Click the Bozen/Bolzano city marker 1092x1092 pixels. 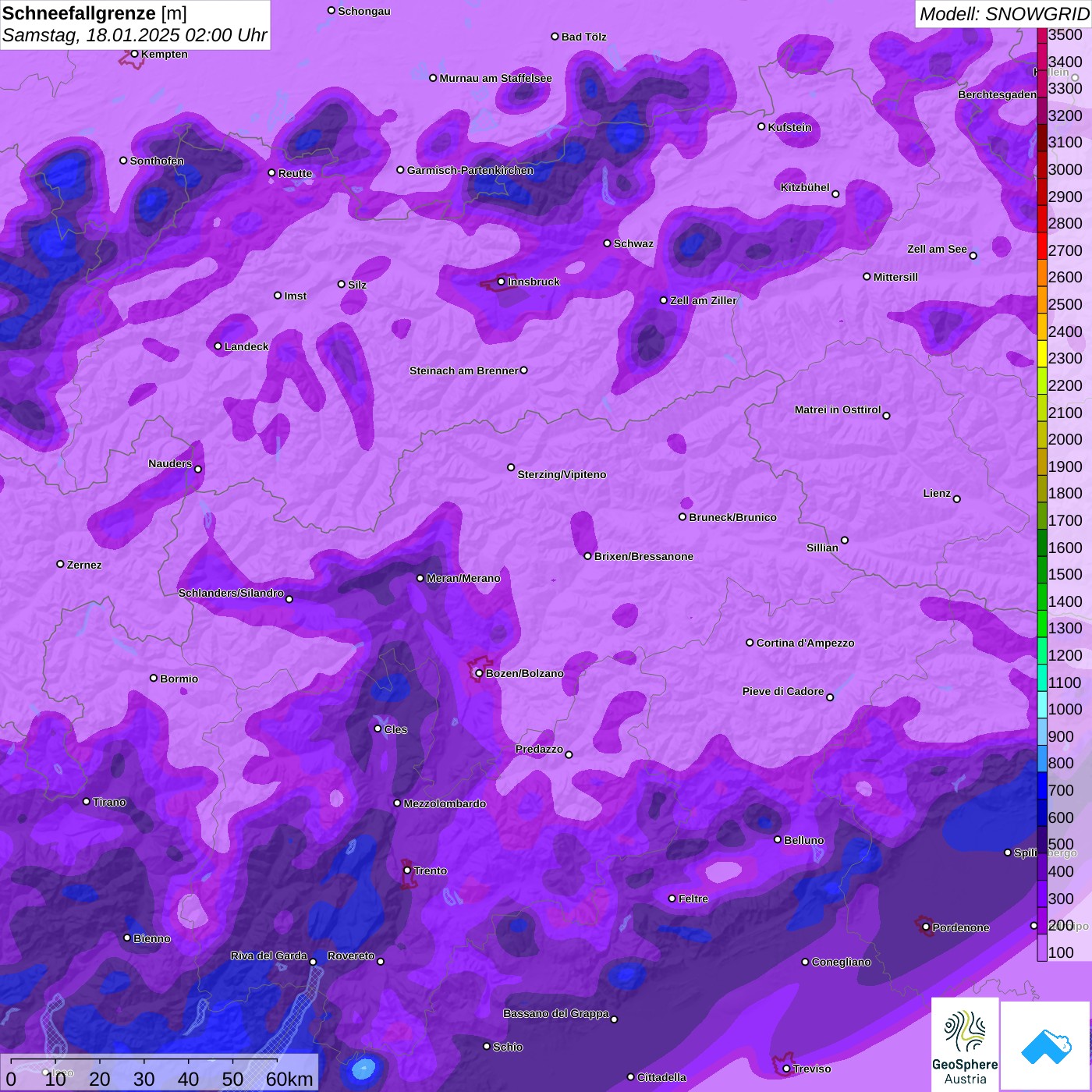tap(480, 673)
